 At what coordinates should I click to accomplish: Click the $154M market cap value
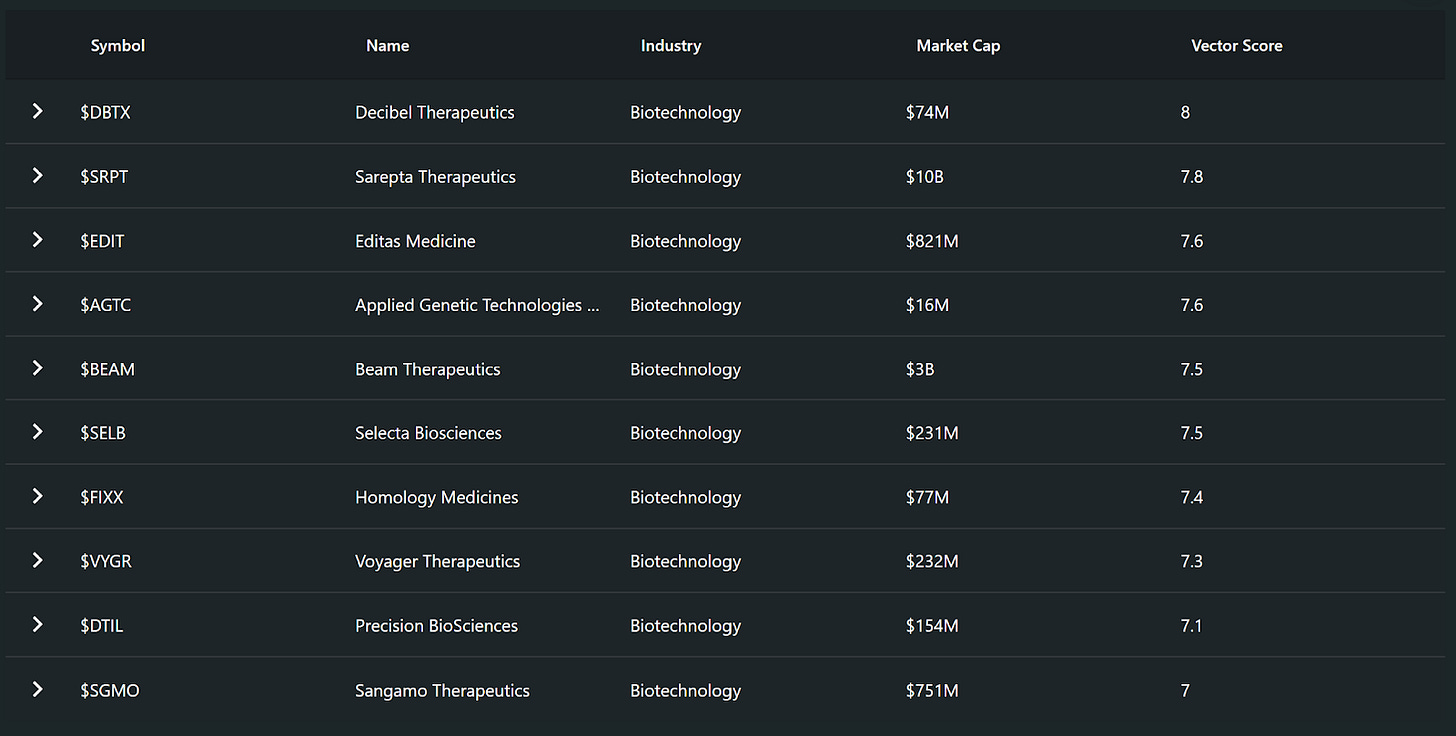[932, 626]
